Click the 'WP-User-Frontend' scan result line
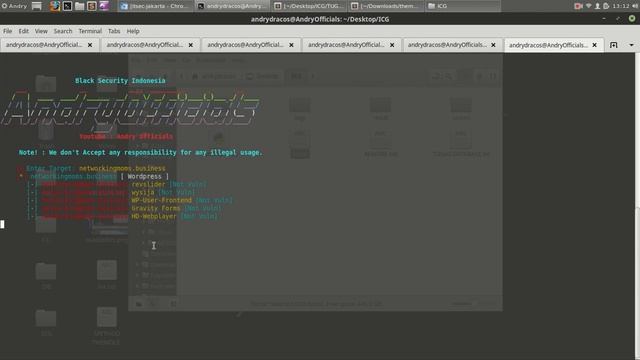640x360 pixels. [129, 200]
